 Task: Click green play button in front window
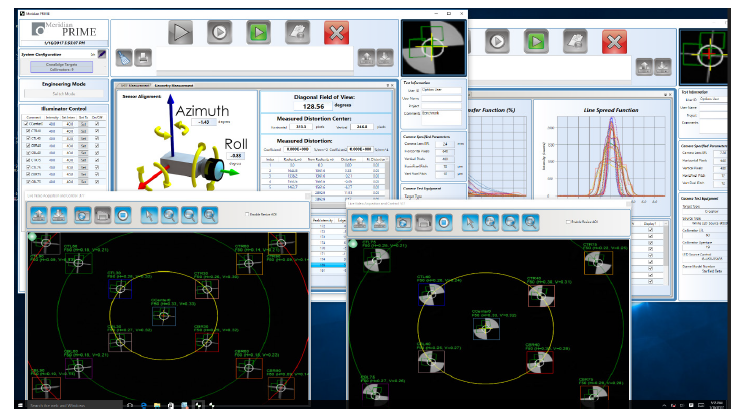coord(258,32)
